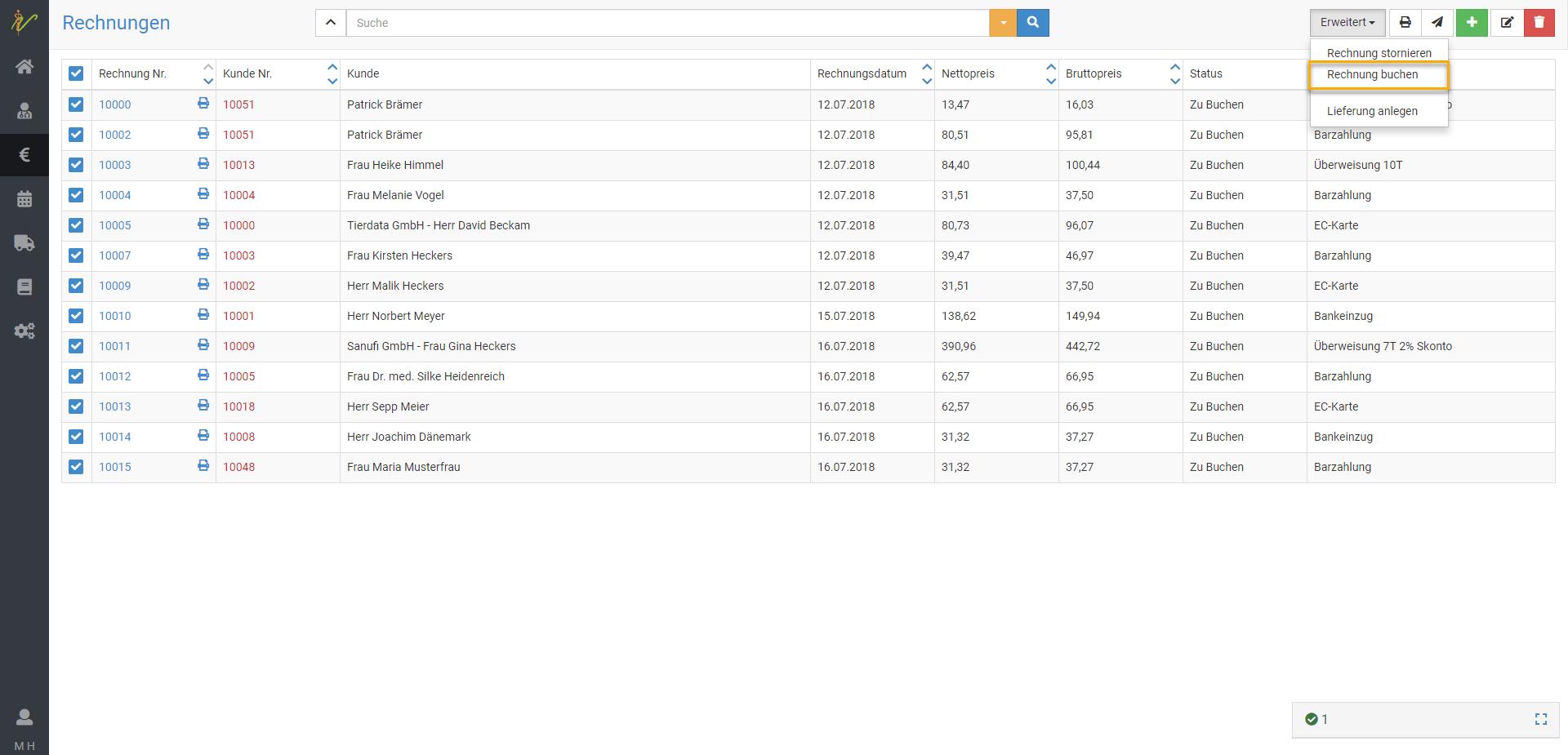
Task: Open the home icon in sidebar
Action: [x=24, y=67]
